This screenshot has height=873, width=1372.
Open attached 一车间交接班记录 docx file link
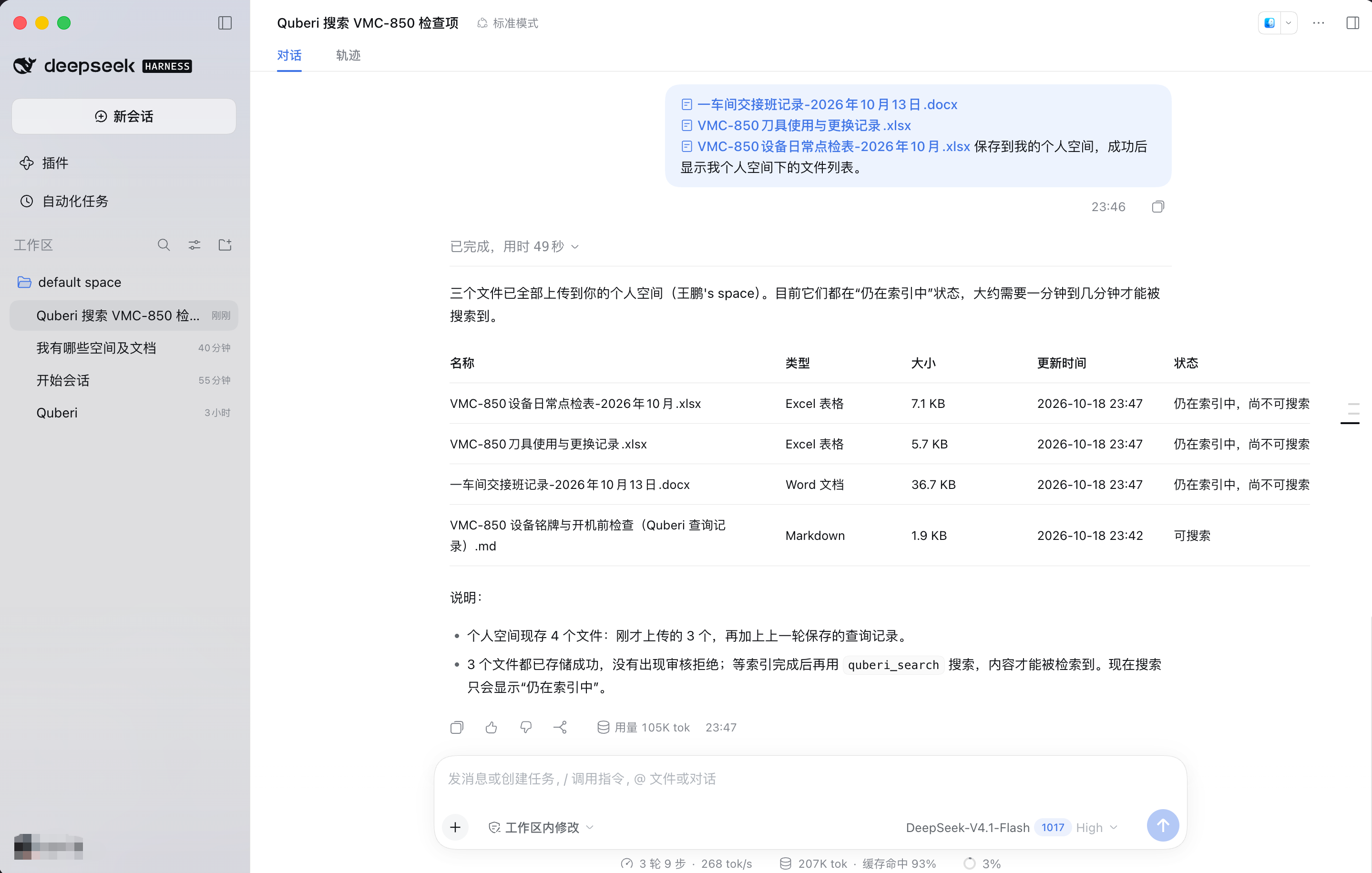pyautogui.click(x=819, y=105)
